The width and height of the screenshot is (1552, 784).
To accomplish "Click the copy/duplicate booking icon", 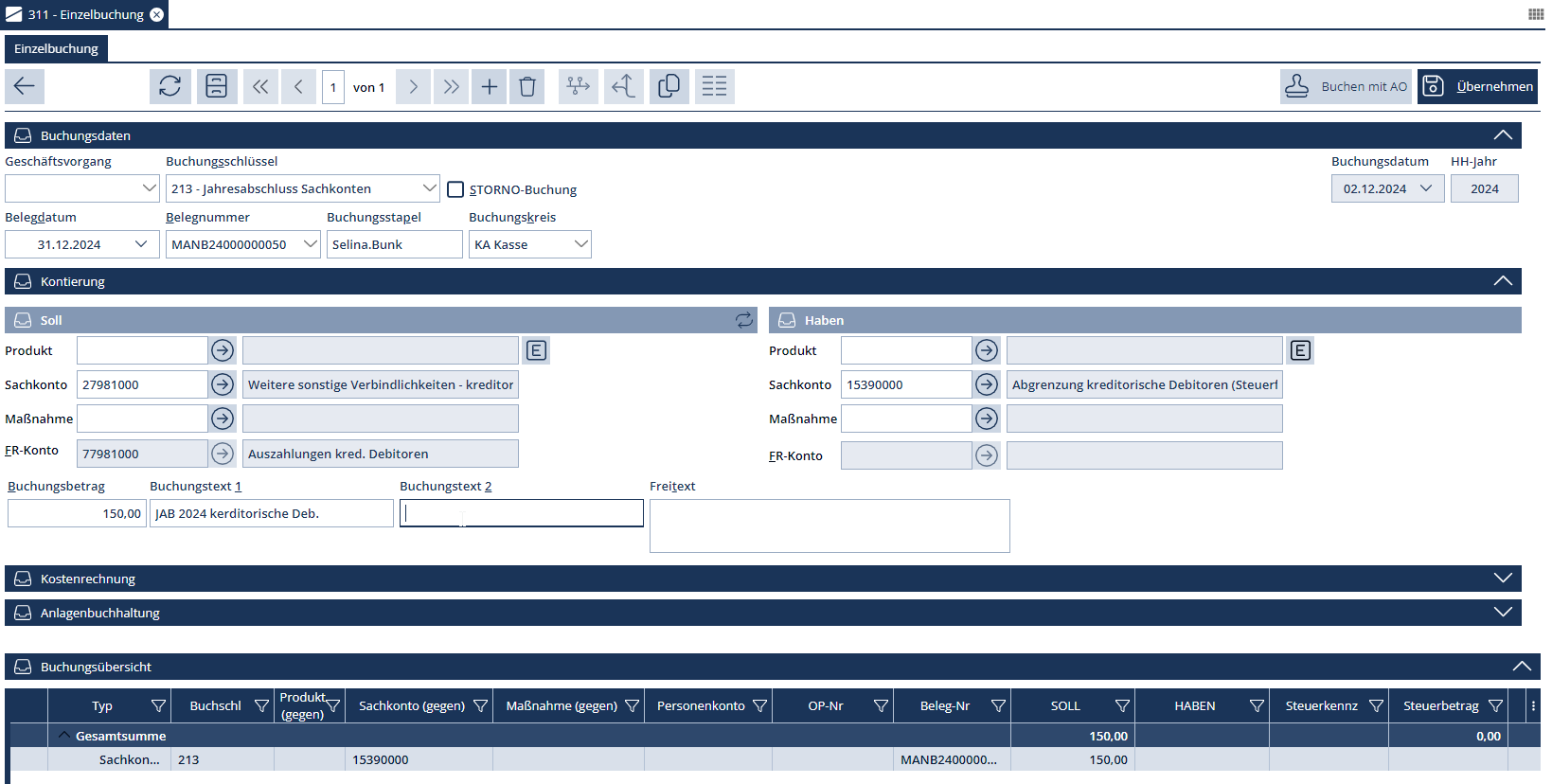I will tap(669, 86).
